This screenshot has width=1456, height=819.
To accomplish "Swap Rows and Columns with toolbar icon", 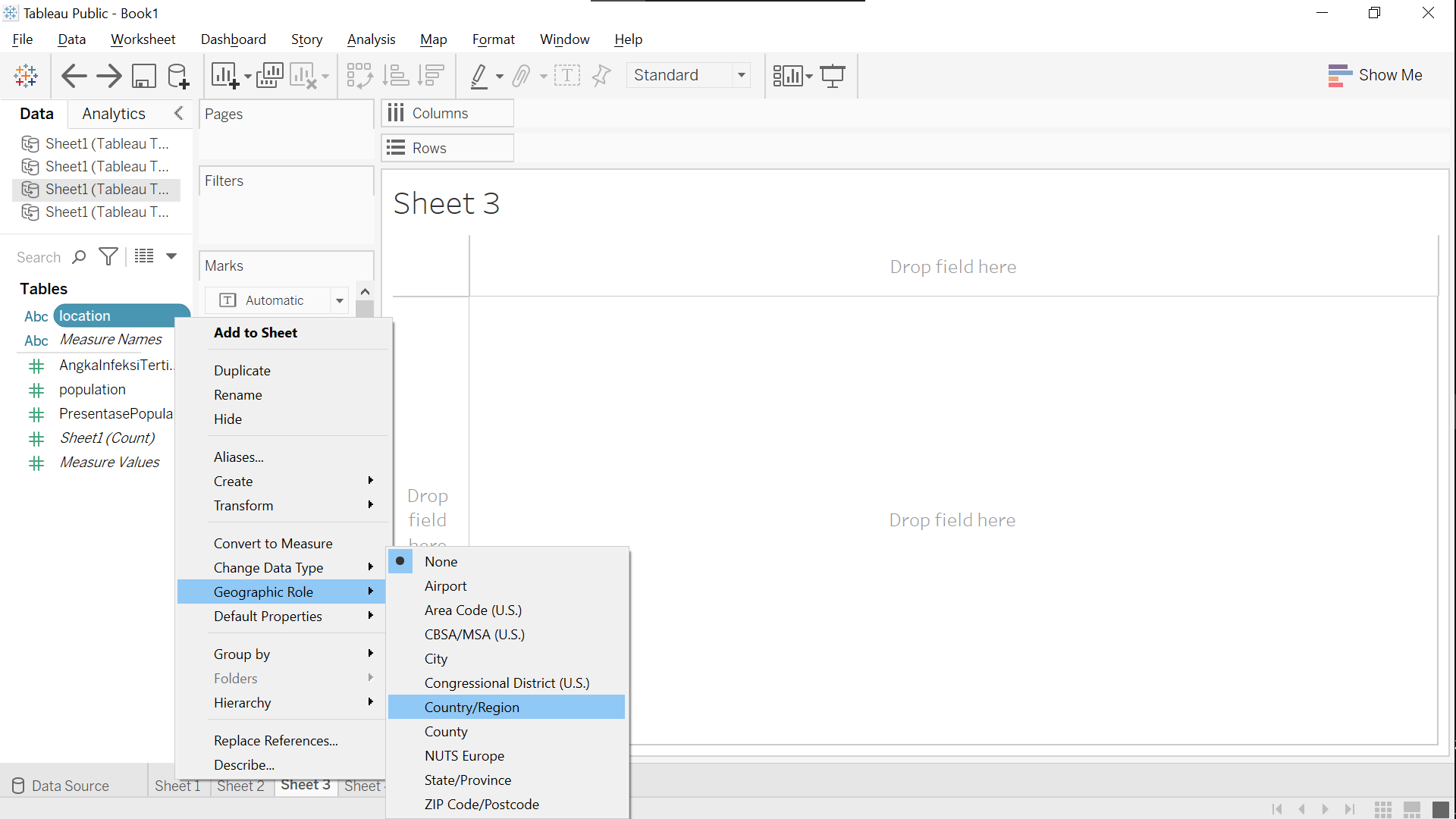I will (359, 75).
